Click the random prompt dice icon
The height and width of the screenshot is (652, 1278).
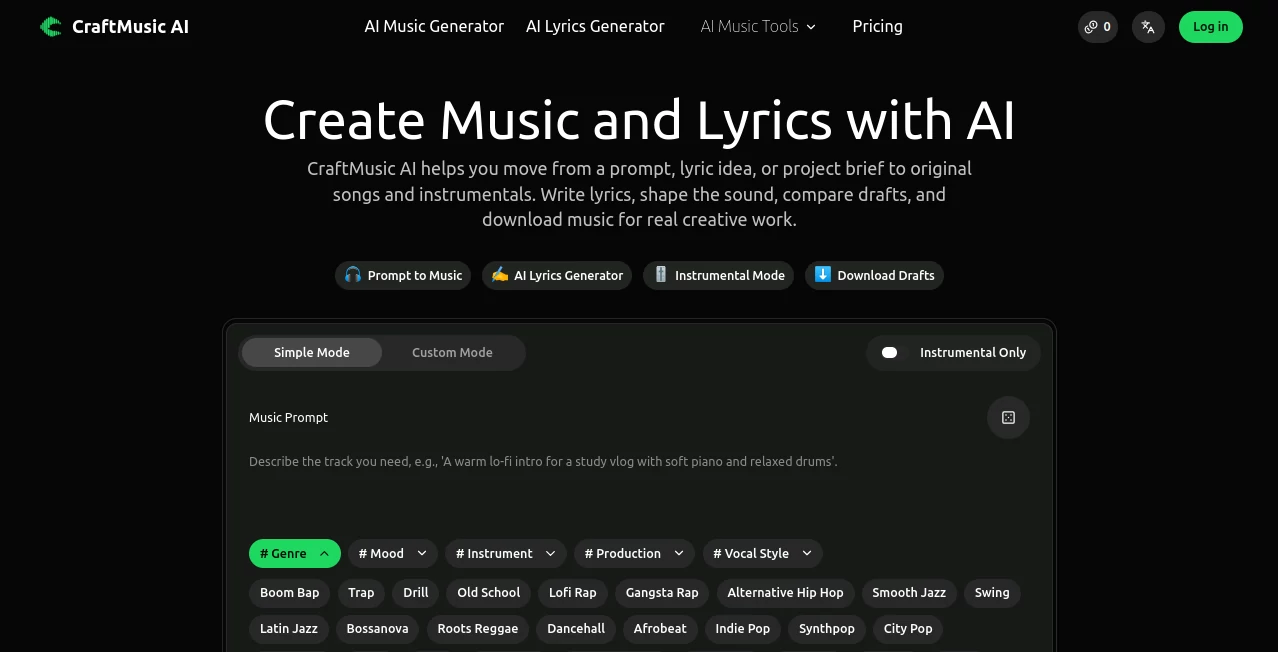pyautogui.click(x=1008, y=418)
